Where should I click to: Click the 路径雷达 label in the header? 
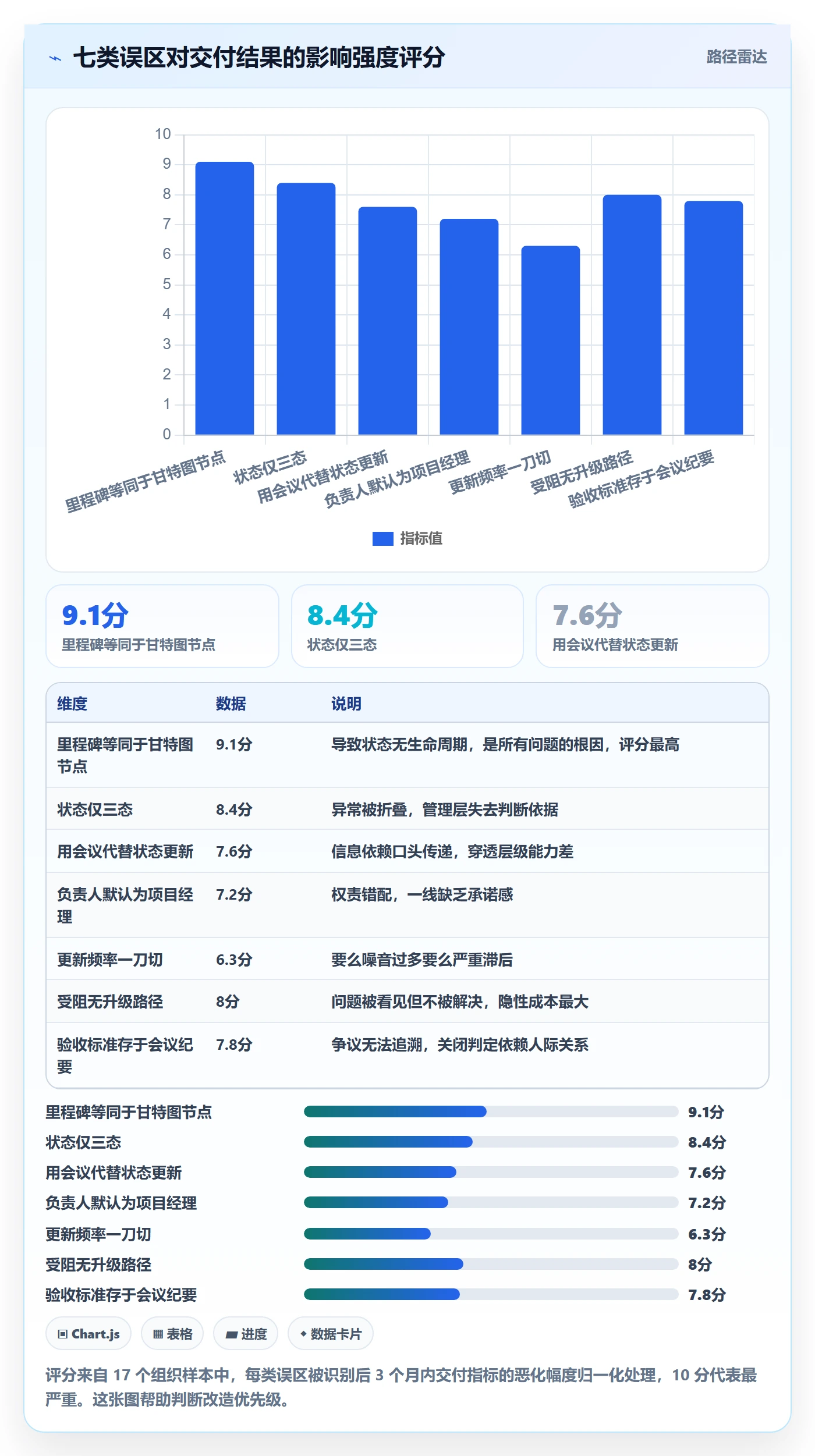pos(736,57)
